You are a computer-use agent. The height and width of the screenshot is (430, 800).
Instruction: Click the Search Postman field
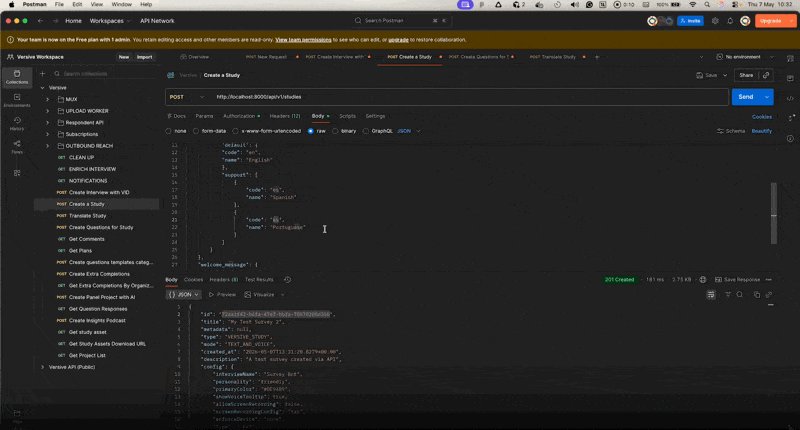coord(401,21)
